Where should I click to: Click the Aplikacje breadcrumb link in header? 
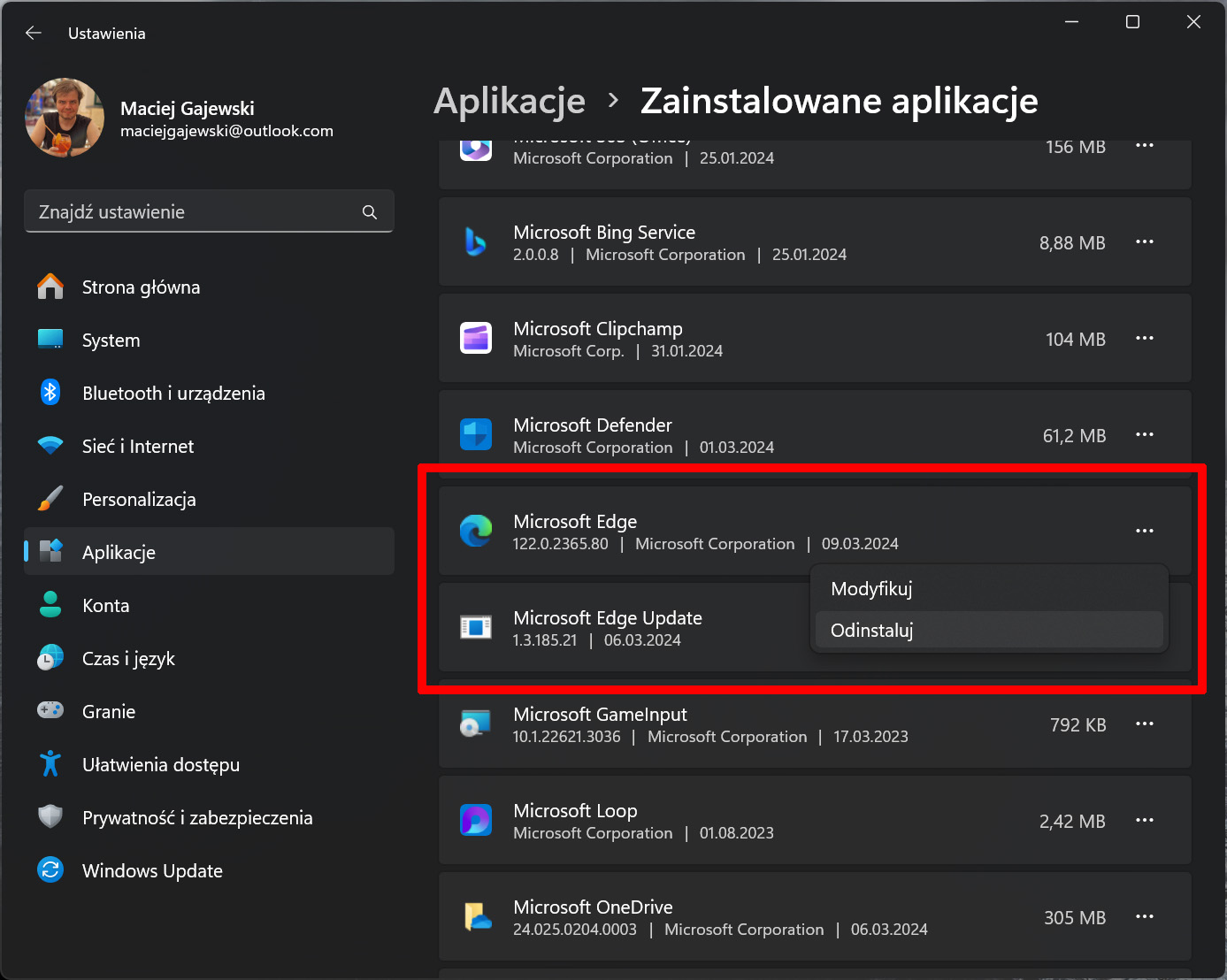(510, 102)
